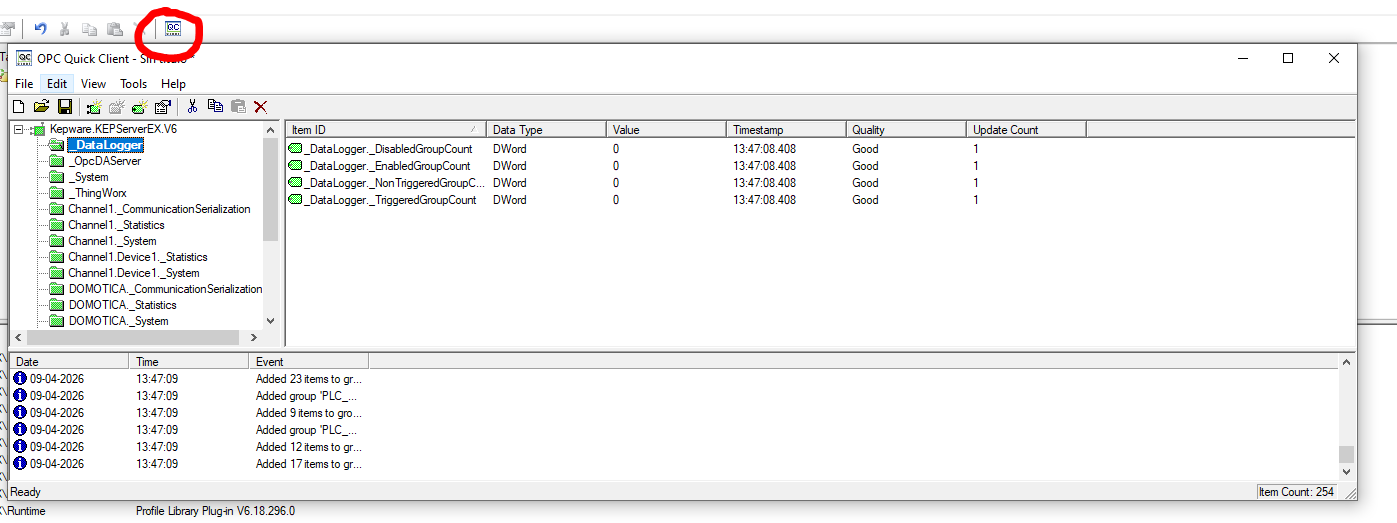Viewport: 1397px width, 523px height.
Task: Click the Time column header in log
Action: tap(189, 362)
